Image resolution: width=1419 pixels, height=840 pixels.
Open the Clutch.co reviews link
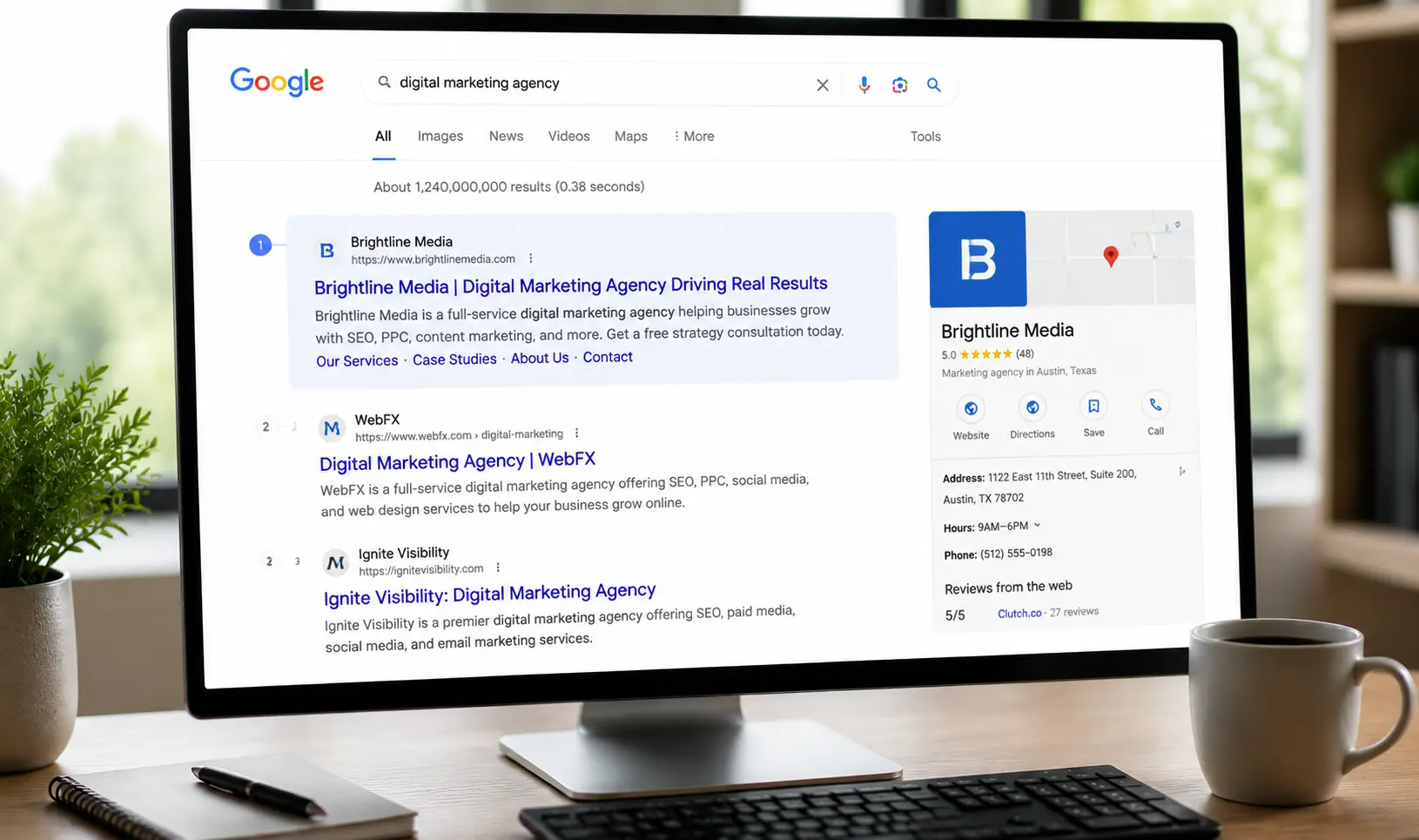(1019, 614)
